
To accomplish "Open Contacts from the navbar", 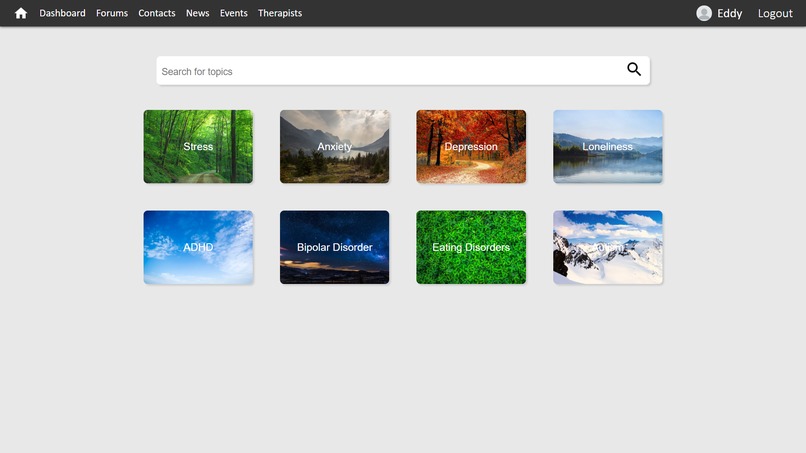I will 157,13.
